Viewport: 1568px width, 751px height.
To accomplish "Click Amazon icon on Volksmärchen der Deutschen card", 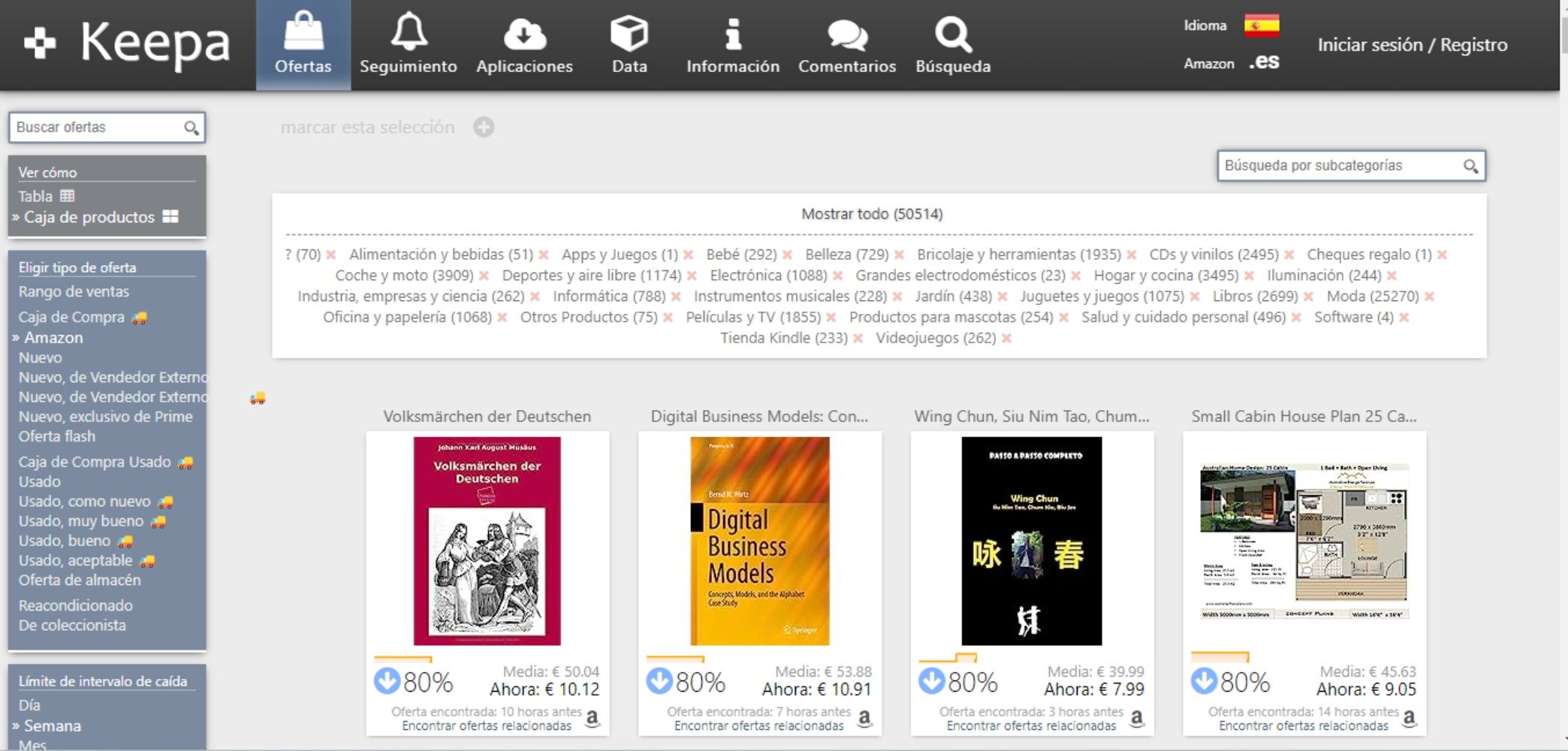I will pos(593,719).
